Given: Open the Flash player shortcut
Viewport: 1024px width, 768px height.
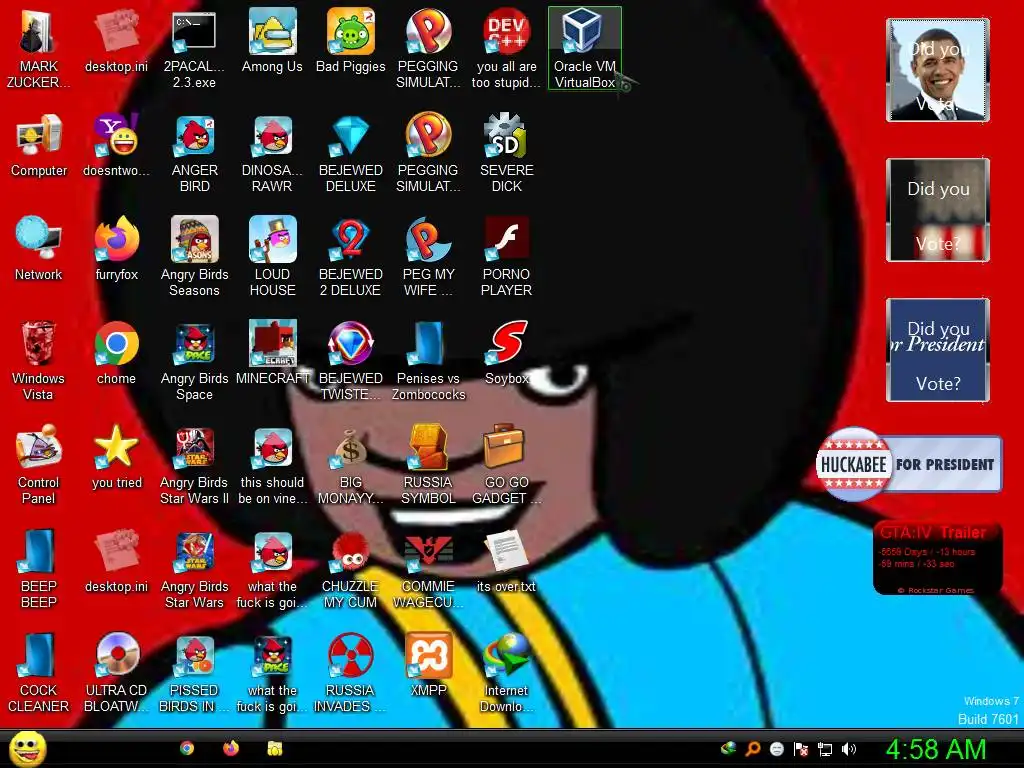Looking at the screenshot, I should (x=506, y=256).
